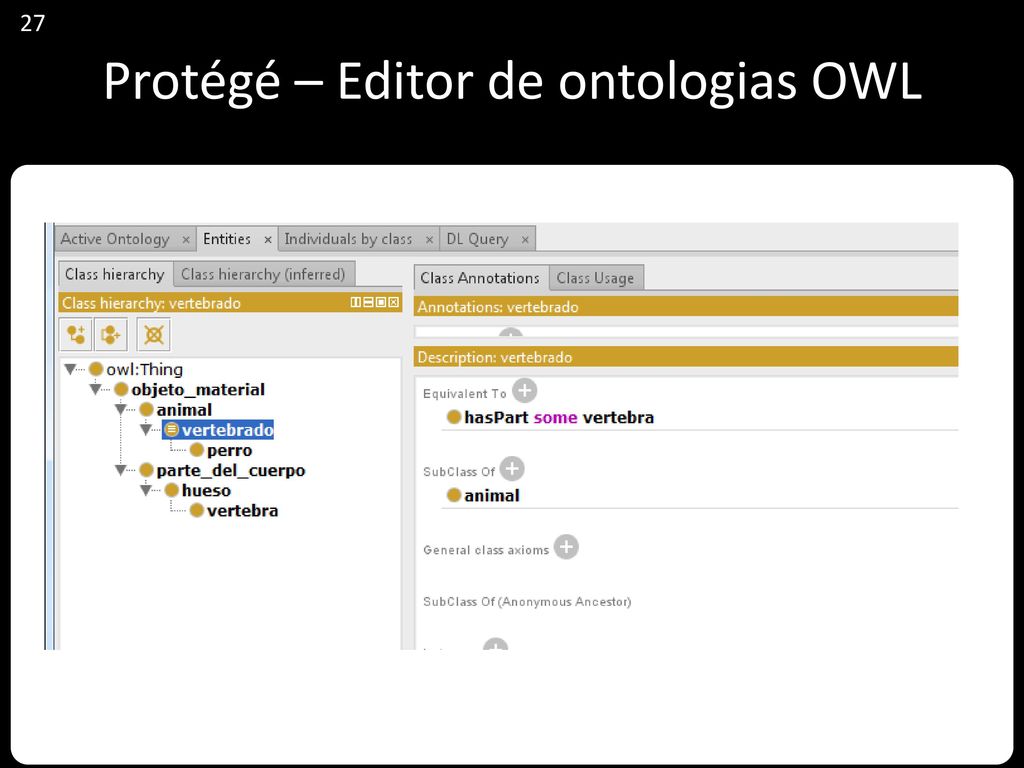Screen dimensions: 1024x768
Task: Open the Class Usage tab
Action: click(x=595, y=278)
